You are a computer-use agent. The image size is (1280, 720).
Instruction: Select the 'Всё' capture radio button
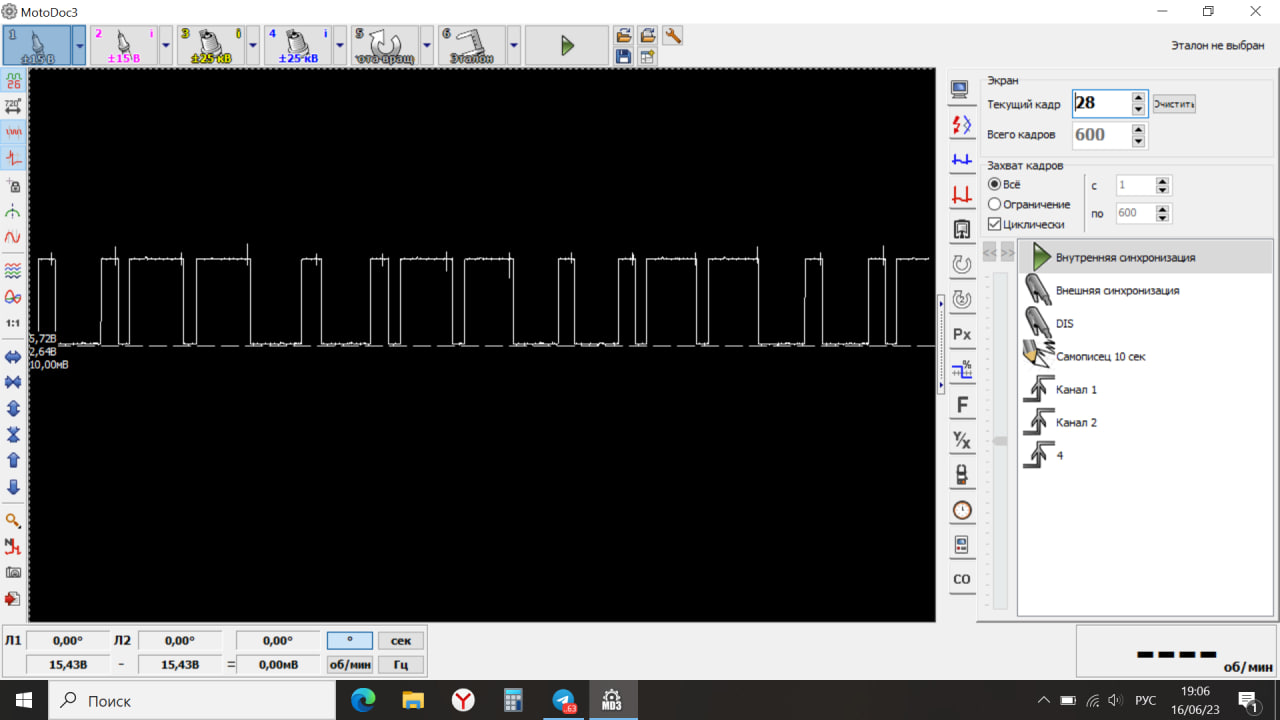(x=994, y=185)
